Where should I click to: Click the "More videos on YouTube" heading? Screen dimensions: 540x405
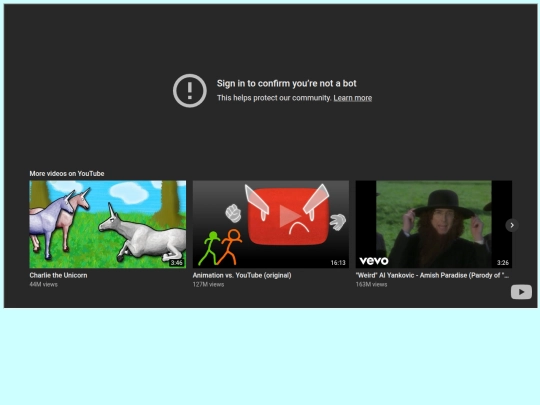tap(67, 174)
